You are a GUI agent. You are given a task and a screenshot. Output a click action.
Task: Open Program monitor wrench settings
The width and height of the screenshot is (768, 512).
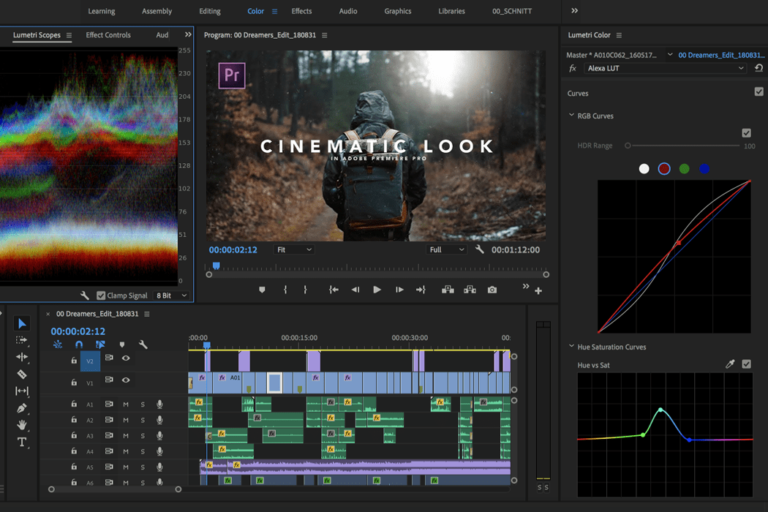480,249
